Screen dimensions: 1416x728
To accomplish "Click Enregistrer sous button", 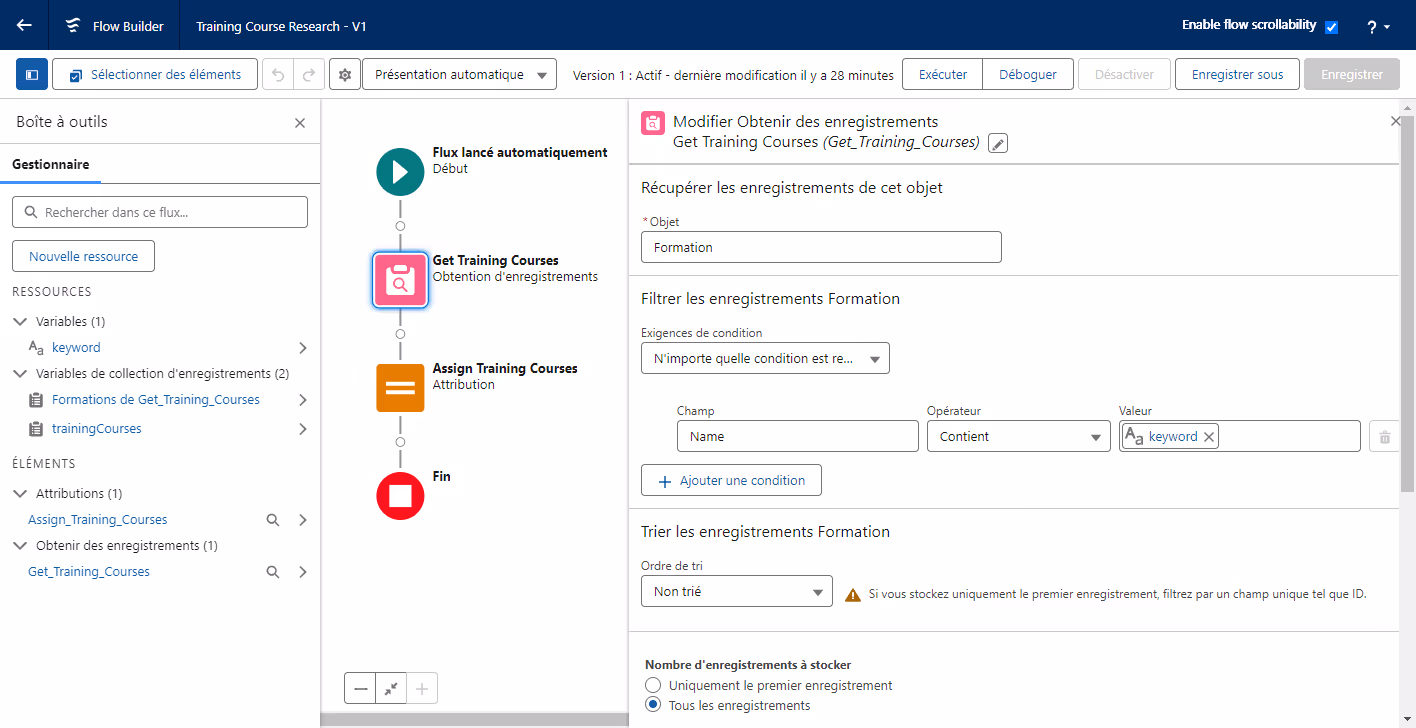I will (x=1238, y=74).
